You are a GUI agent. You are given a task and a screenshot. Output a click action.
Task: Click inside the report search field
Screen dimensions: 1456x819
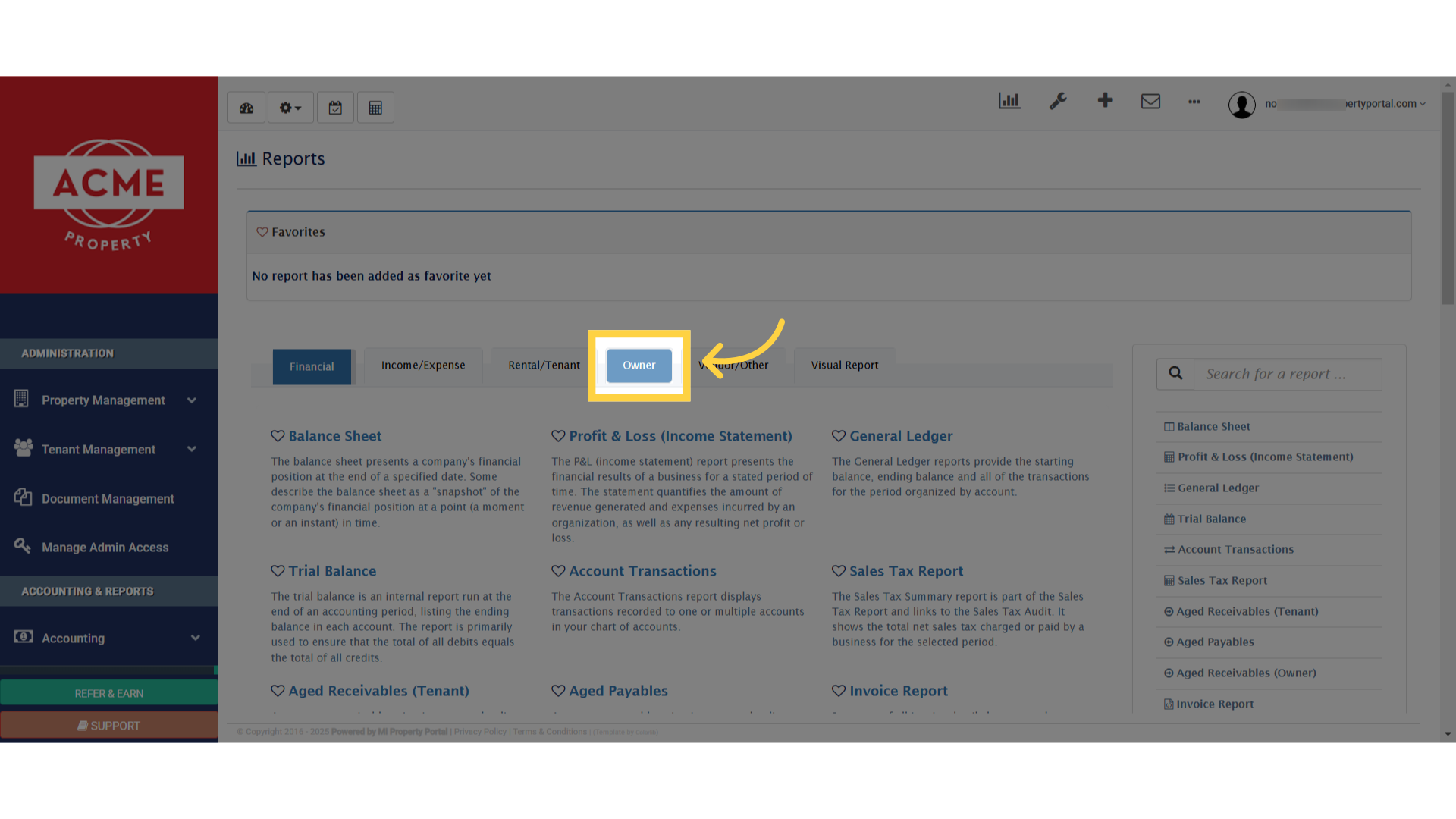point(1287,374)
